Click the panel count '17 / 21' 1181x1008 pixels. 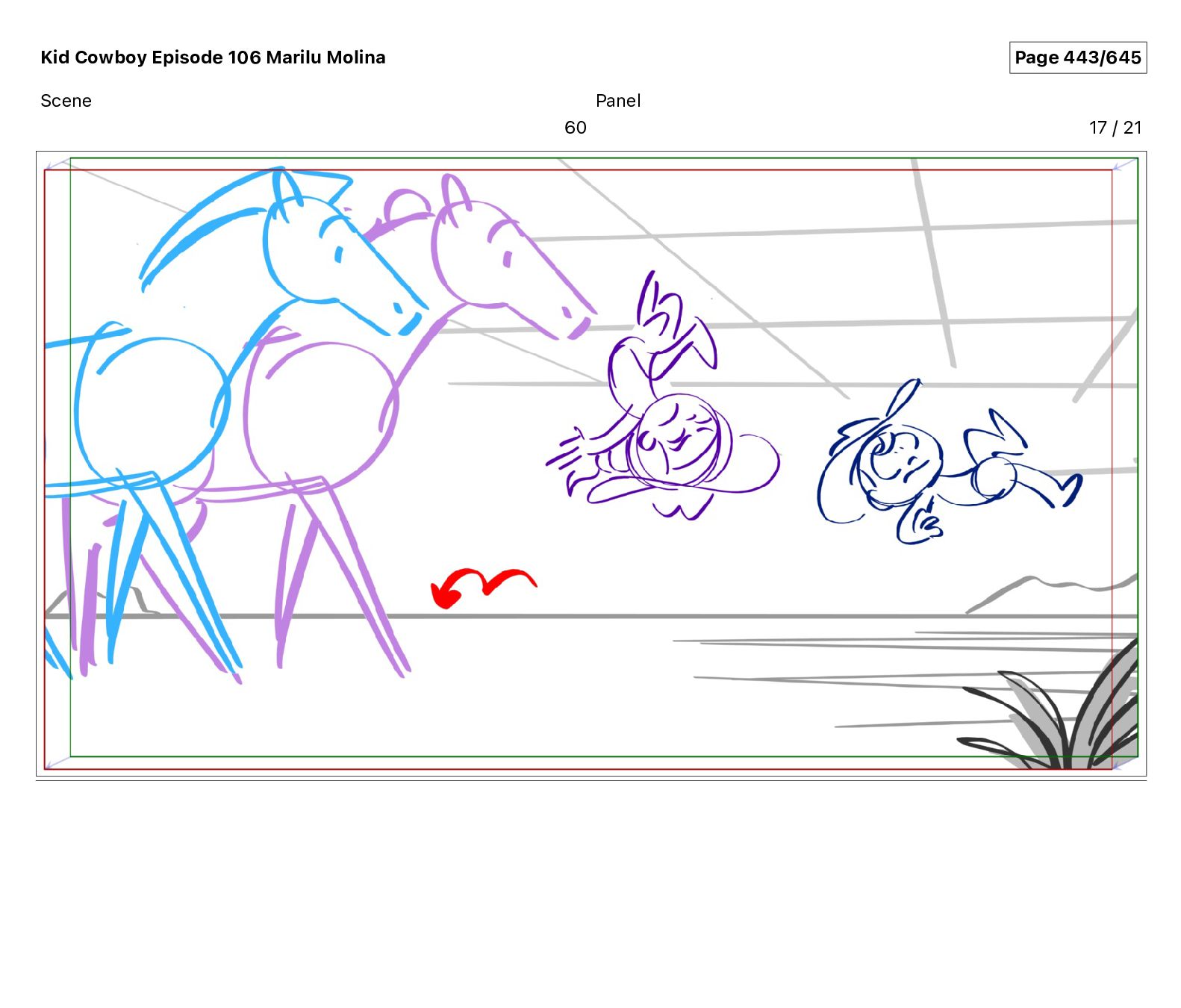[x=1115, y=128]
